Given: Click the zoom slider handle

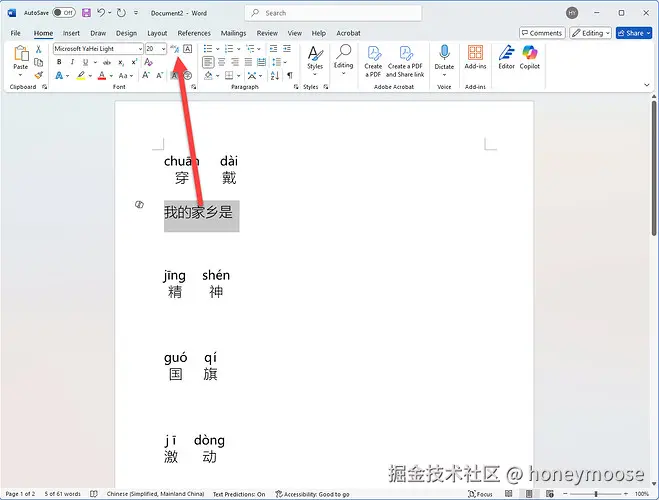Looking at the screenshot, I should point(596,494).
